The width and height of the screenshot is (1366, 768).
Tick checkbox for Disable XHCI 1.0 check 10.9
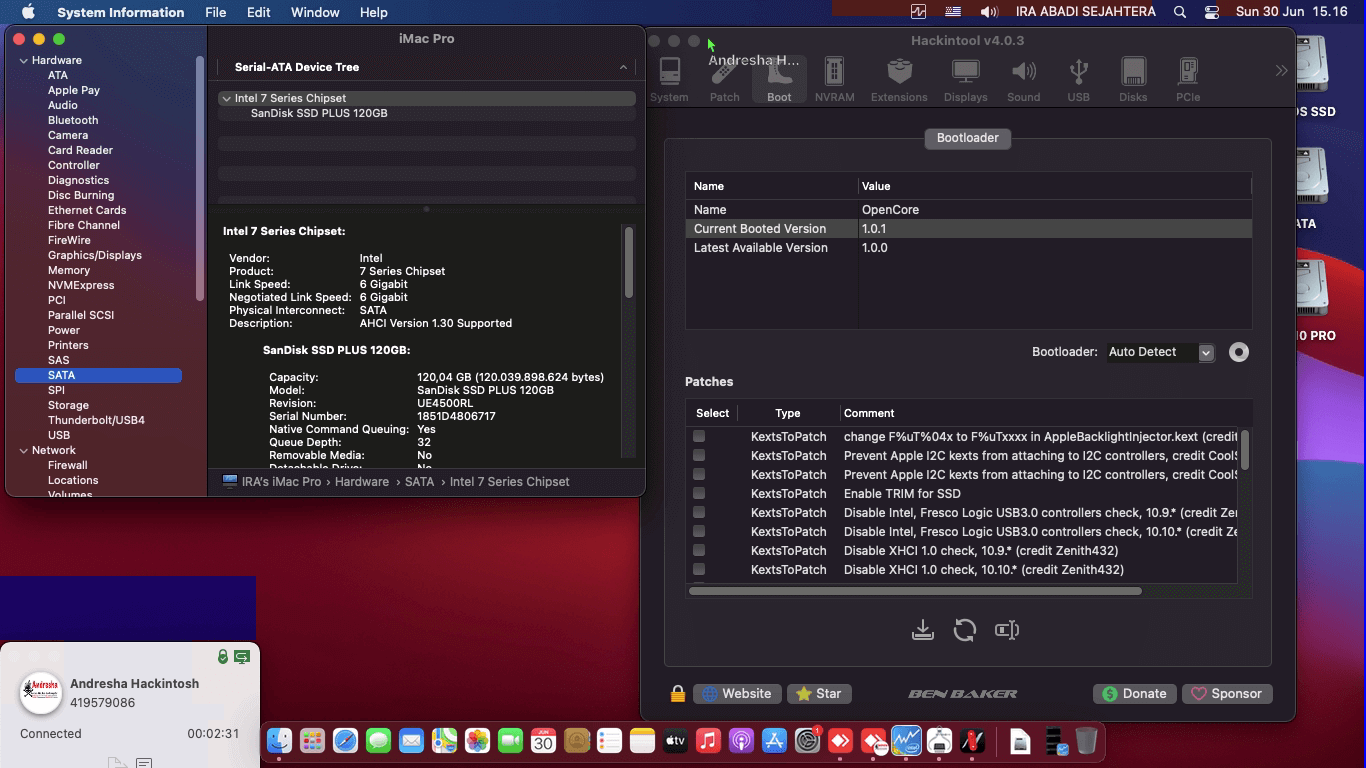699,550
